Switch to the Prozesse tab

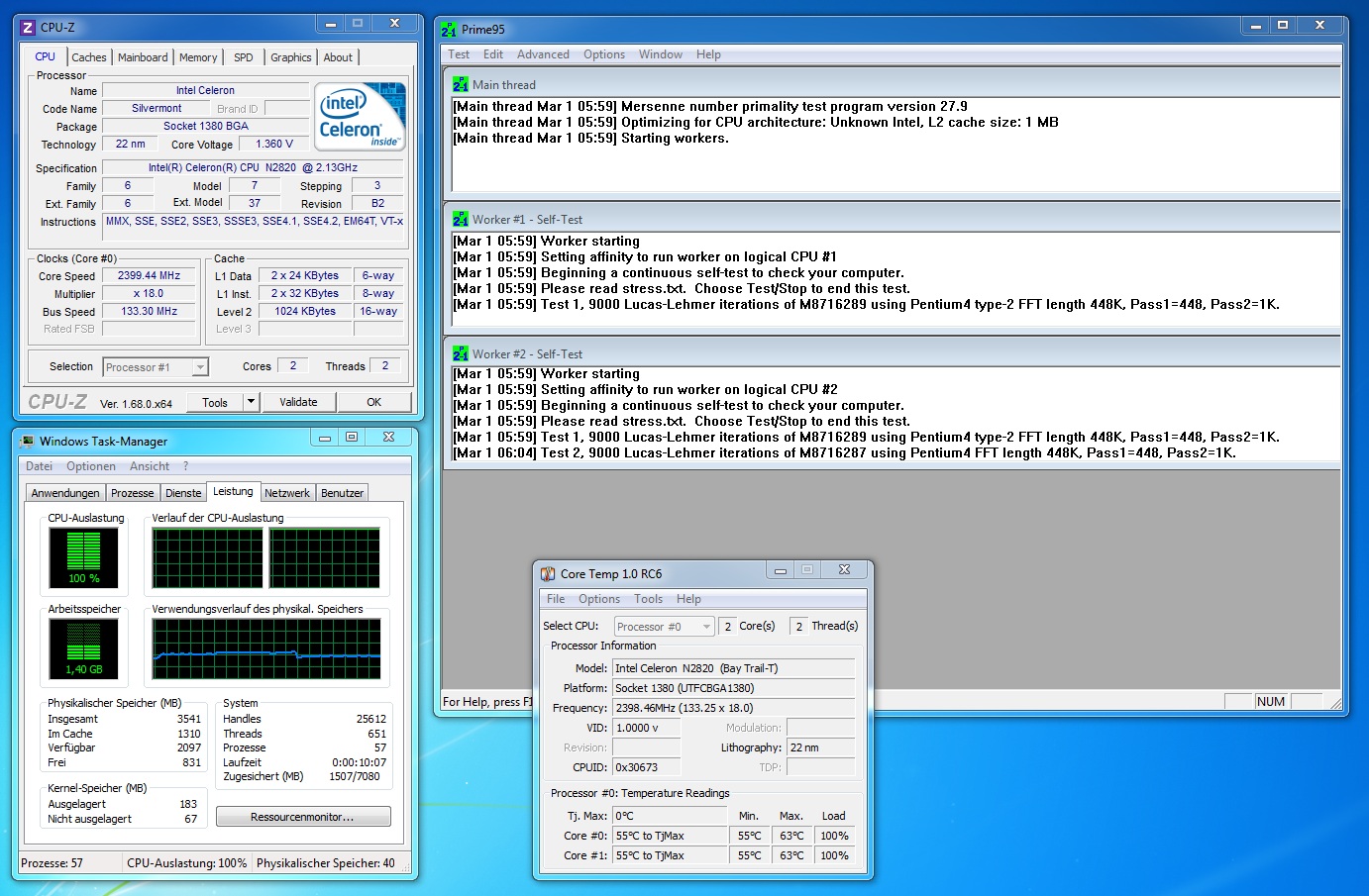[133, 493]
